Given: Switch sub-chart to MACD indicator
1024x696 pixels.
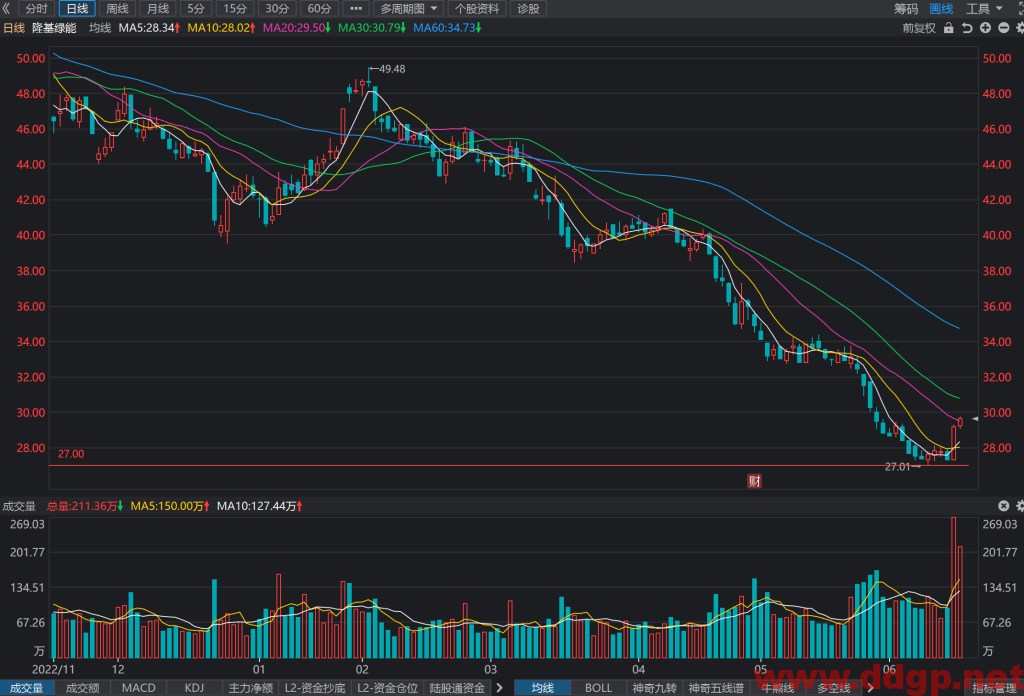Looking at the screenshot, I should (x=138, y=688).
